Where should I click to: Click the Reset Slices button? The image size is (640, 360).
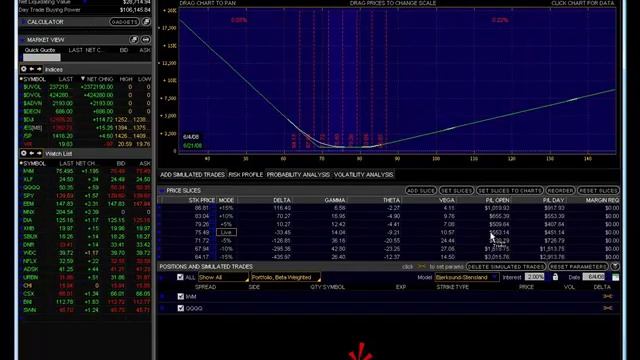pos(598,191)
